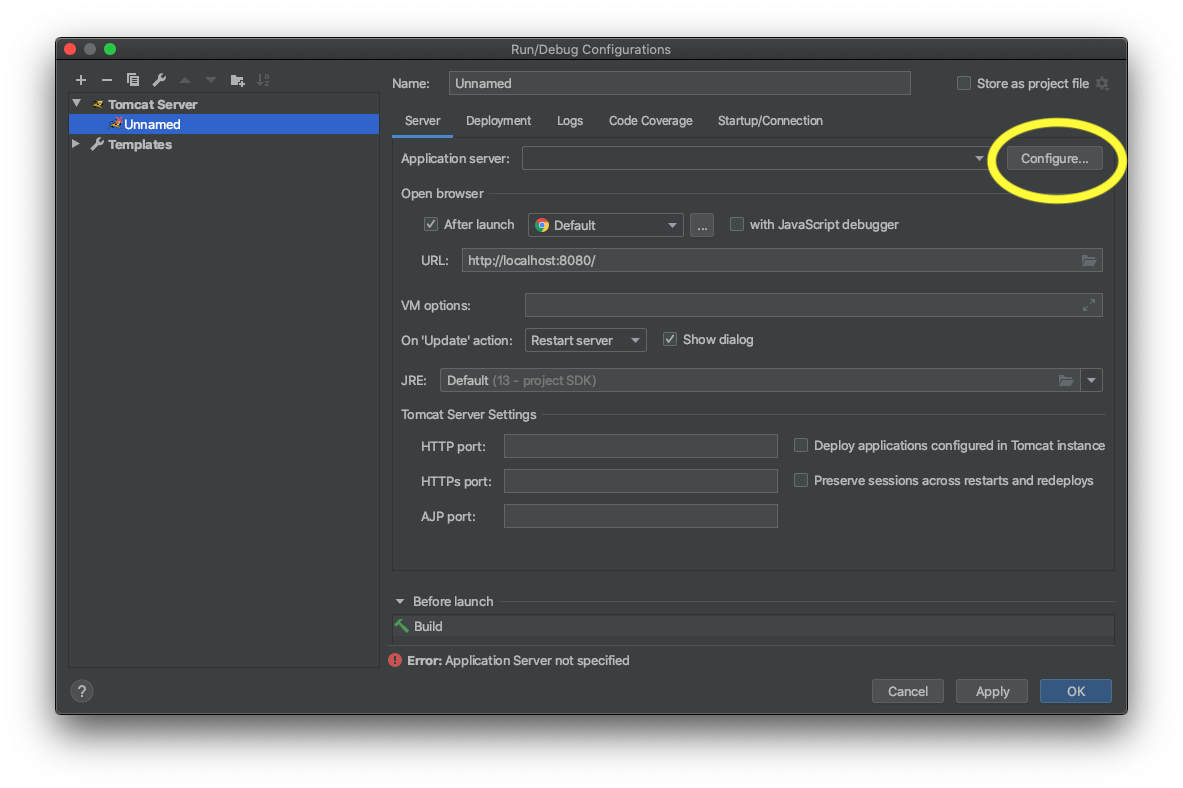Move configuration up arrow
The height and width of the screenshot is (788, 1183).
(x=185, y=80)
